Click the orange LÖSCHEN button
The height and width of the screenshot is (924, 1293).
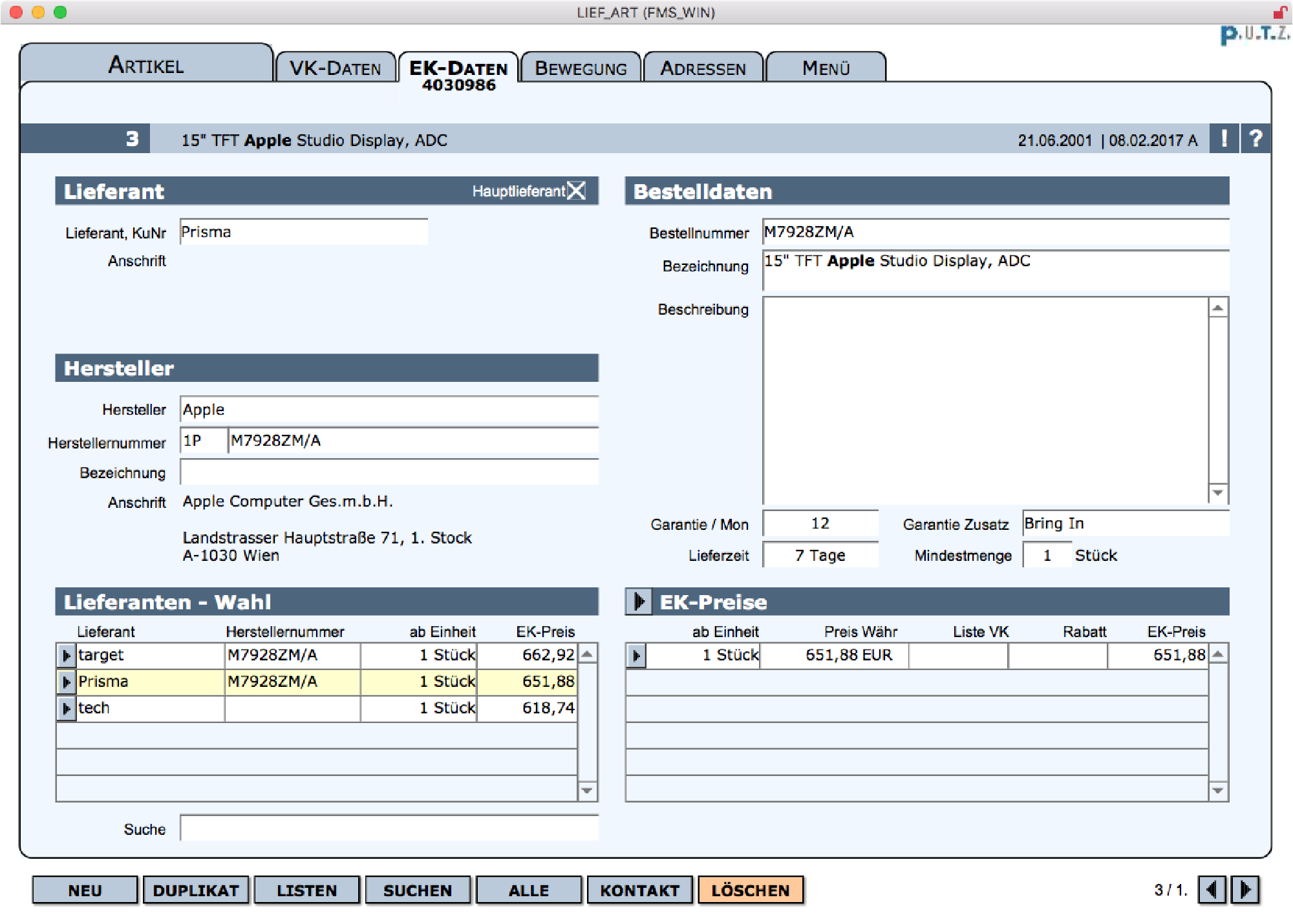click(751, 890)
